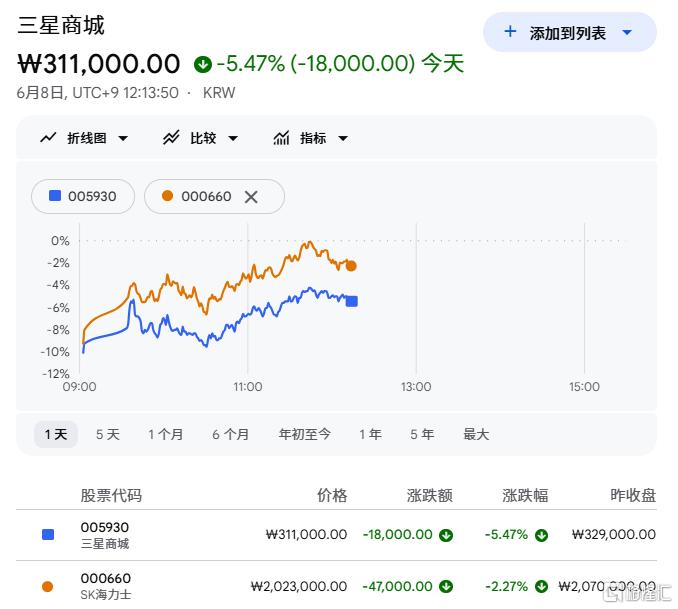
Task: Click the blue end-point marker on chart
Action: coord(352,301)
